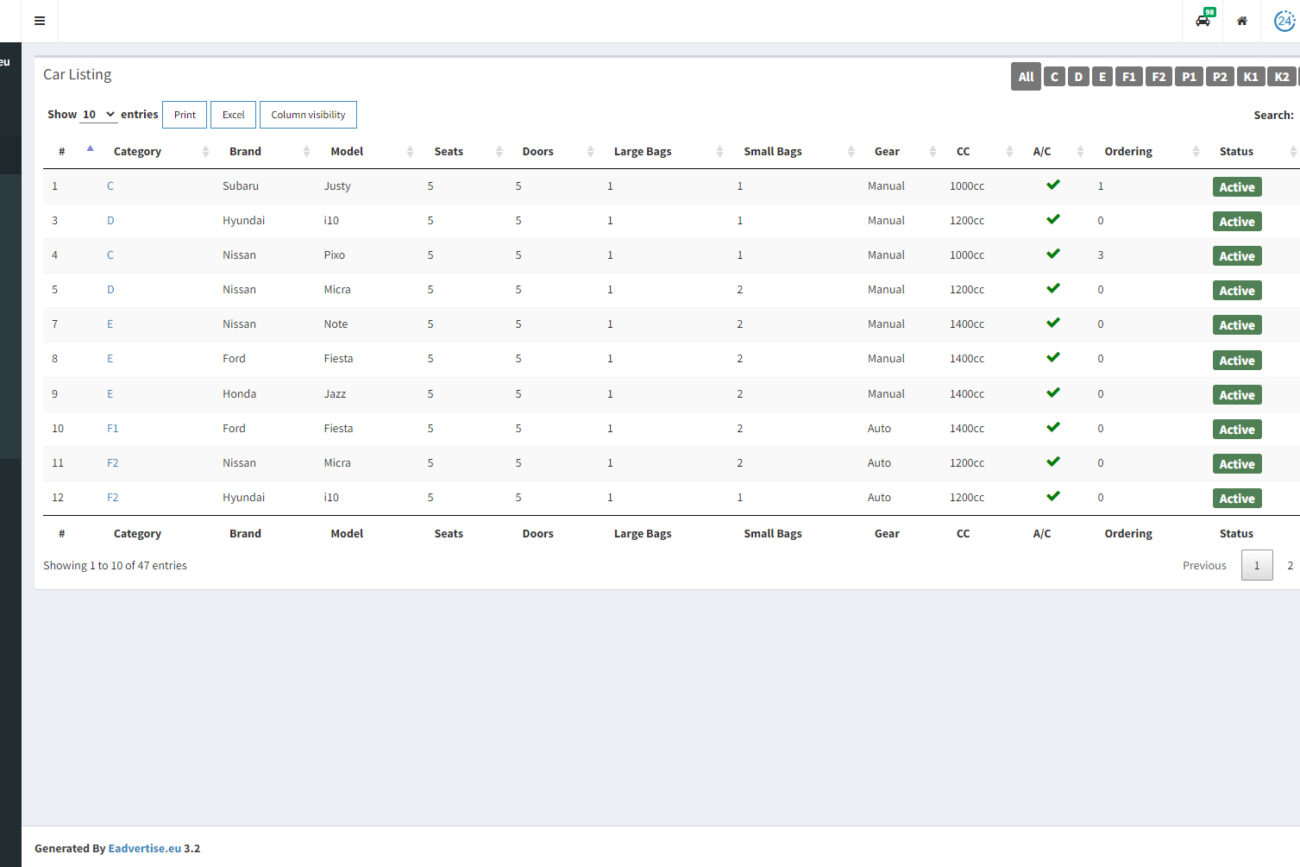Click the Excel export button
1300x867 pixels.
click(233, 115)
